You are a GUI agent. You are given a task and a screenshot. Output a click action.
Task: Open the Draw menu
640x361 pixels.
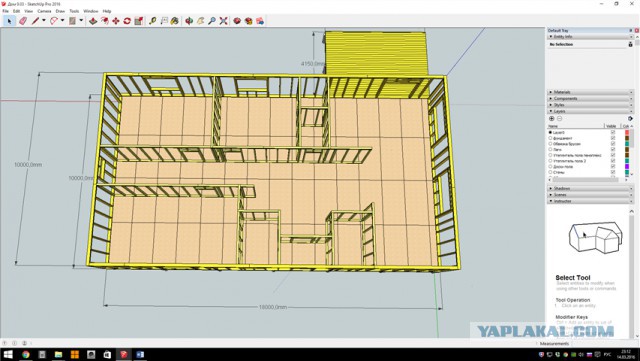[60, 11]
